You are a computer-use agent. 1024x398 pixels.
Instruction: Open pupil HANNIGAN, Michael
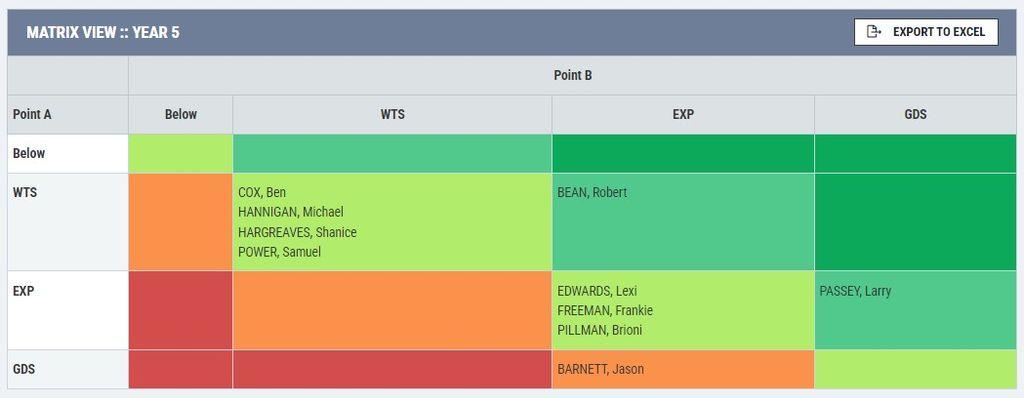(x=291, y=212)
